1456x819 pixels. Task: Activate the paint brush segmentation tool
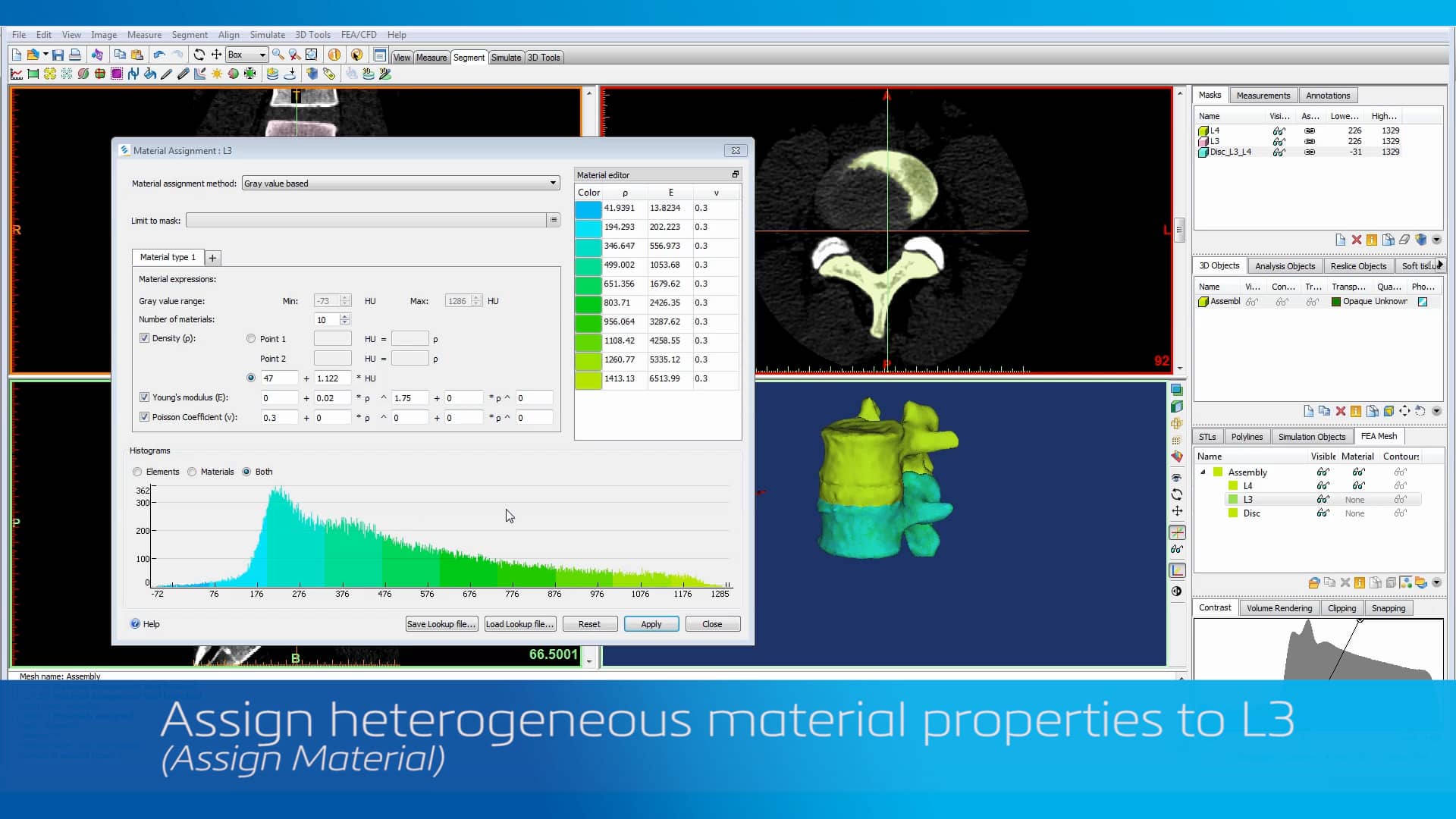pos(167,74)
